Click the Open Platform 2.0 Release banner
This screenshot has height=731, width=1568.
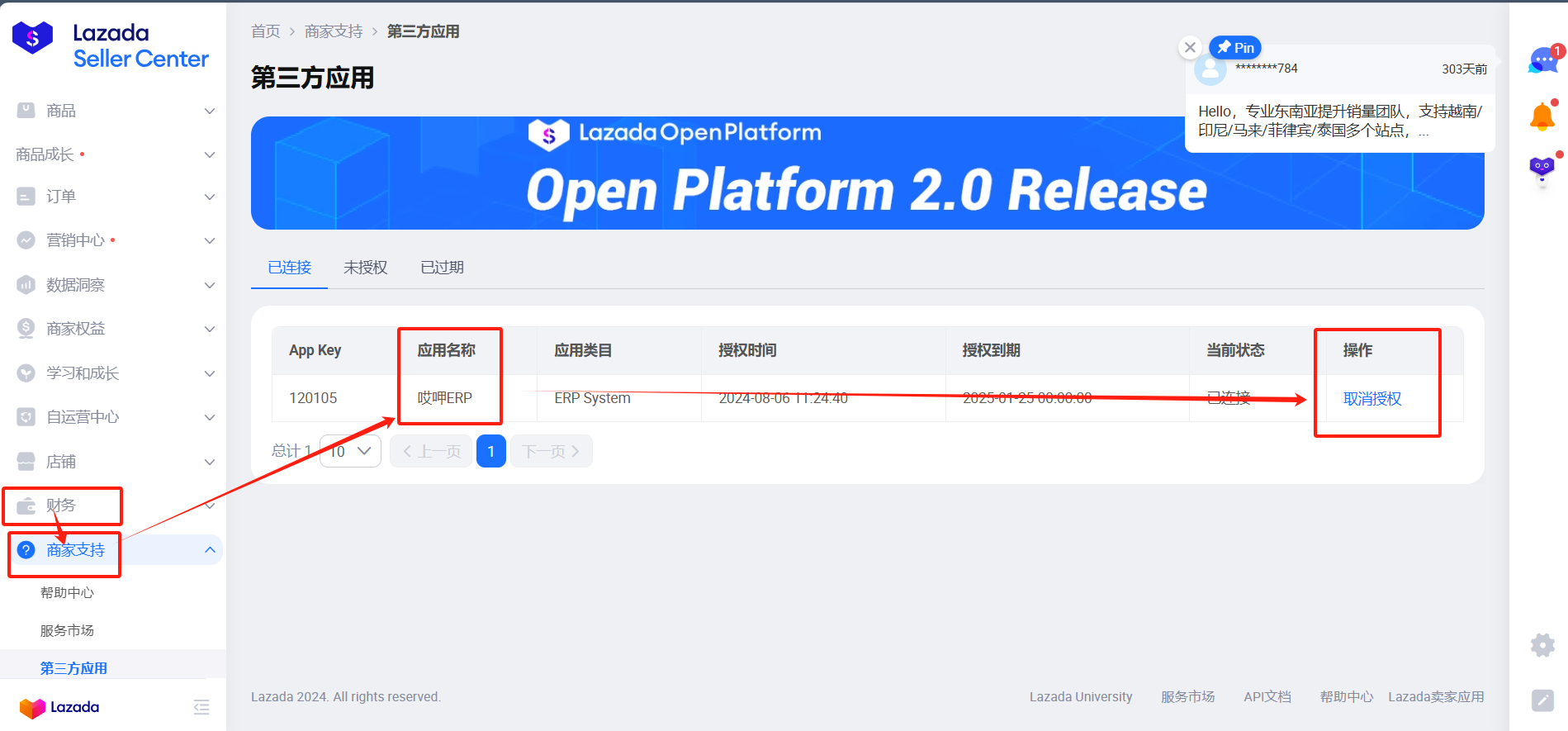point(867,173)
